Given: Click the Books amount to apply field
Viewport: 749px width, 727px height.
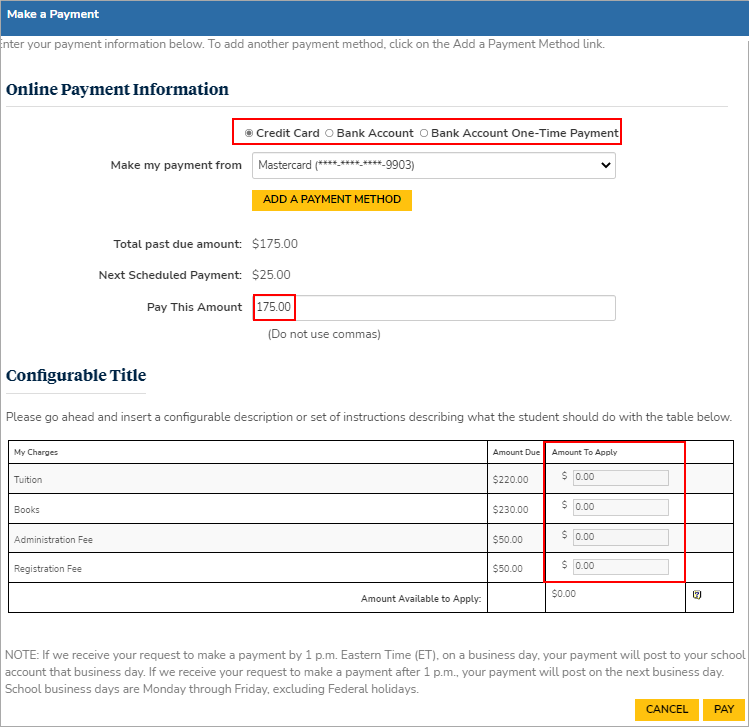Looking at the screenshot, I should [620, 507].
